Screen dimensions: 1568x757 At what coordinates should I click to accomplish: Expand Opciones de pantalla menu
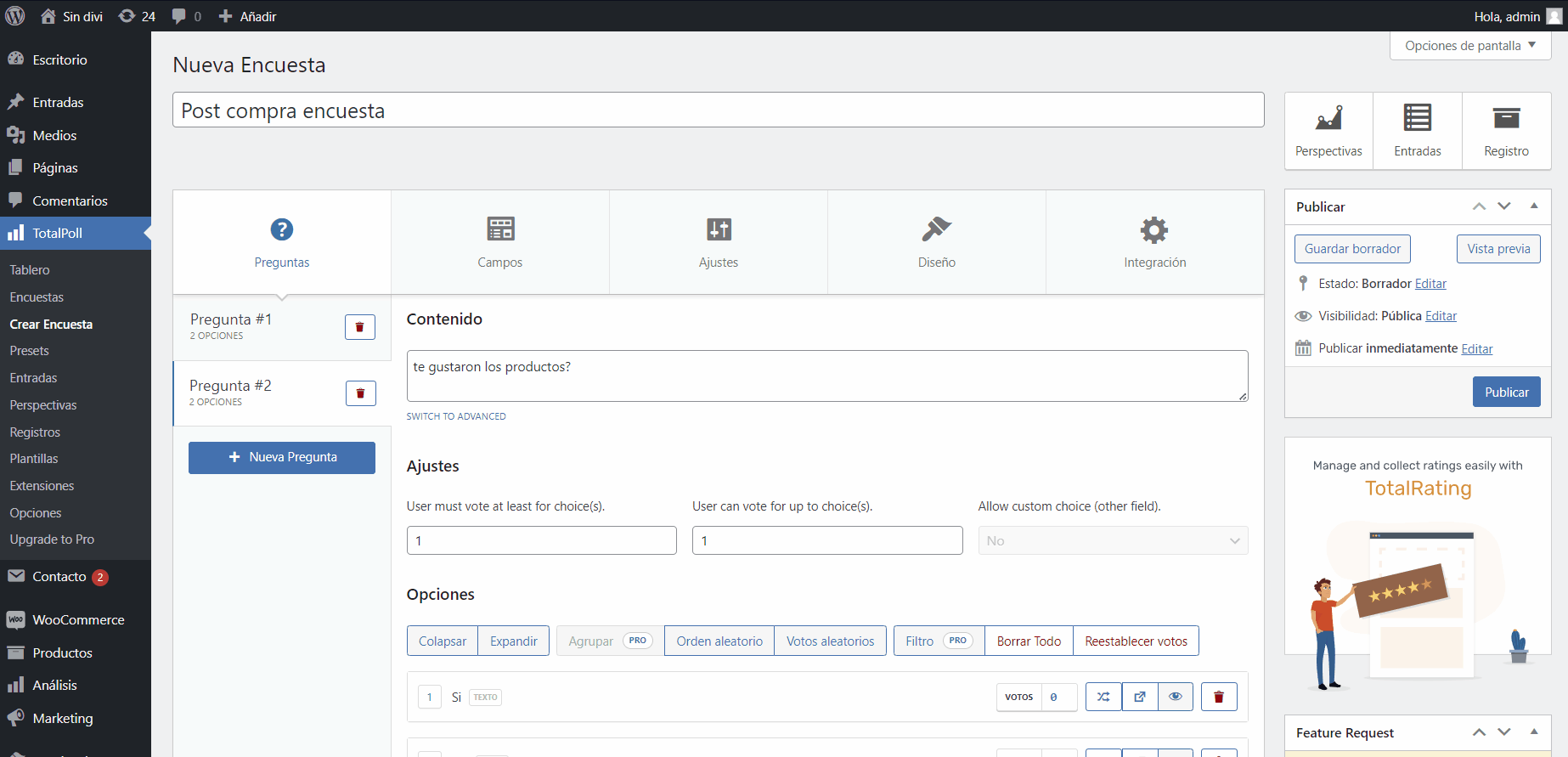coord(1469,46)
